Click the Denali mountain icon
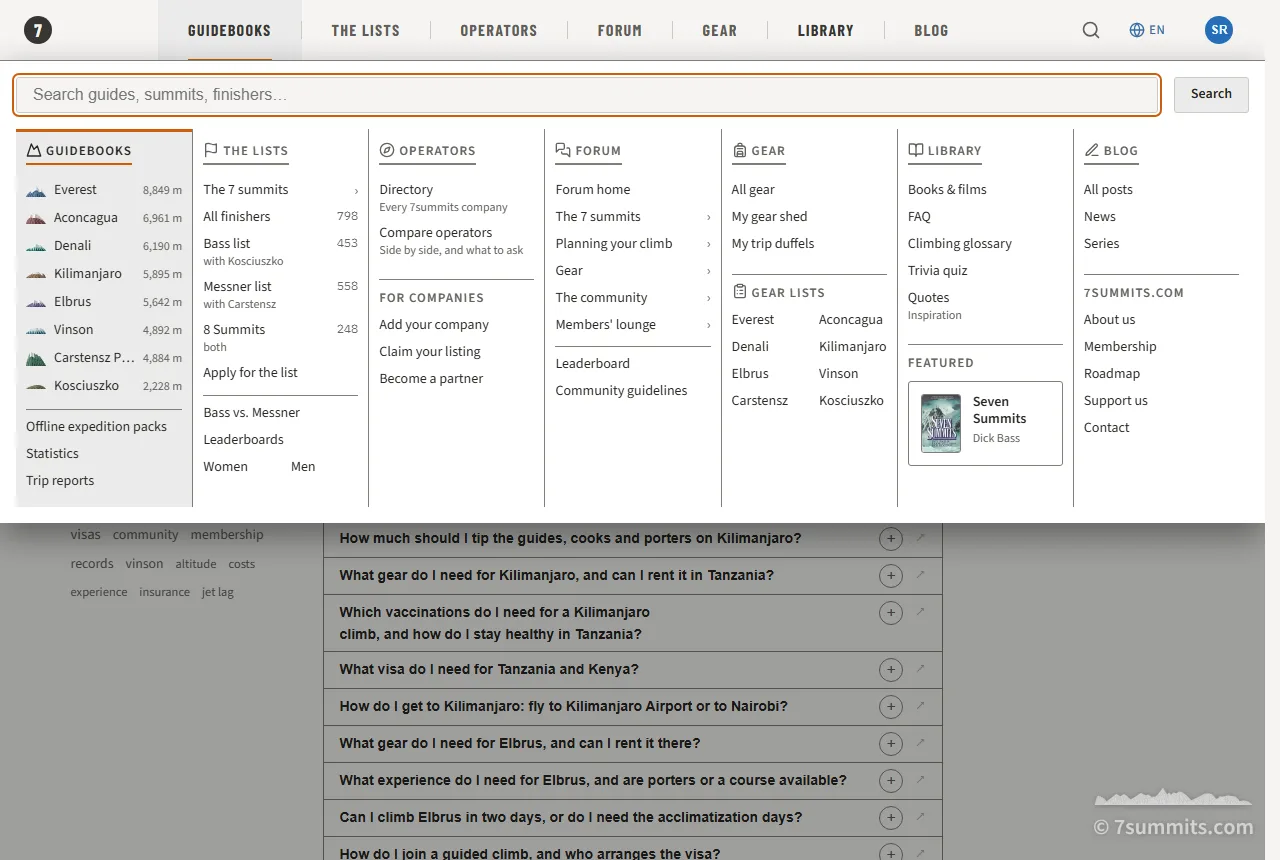This screenshot has width=1280, height=860. pyautogui.click(x=36, y=246)
